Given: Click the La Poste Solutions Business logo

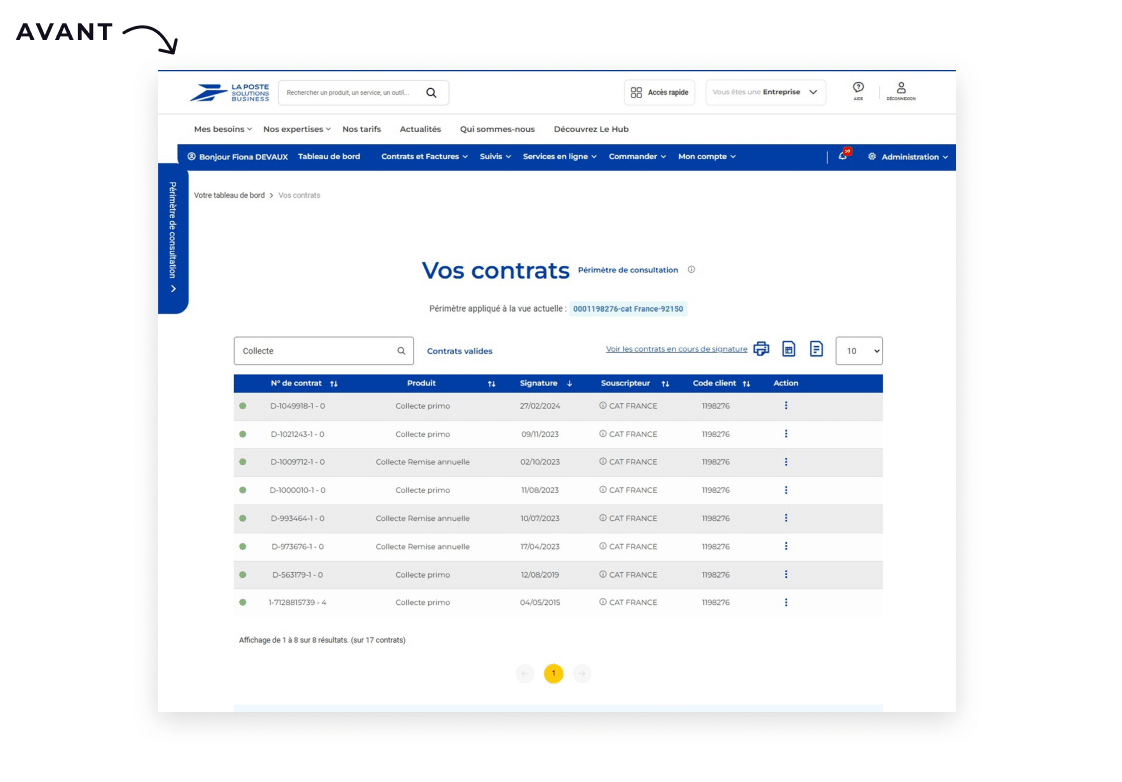Looking at the screenshot, I should point(230,93).
